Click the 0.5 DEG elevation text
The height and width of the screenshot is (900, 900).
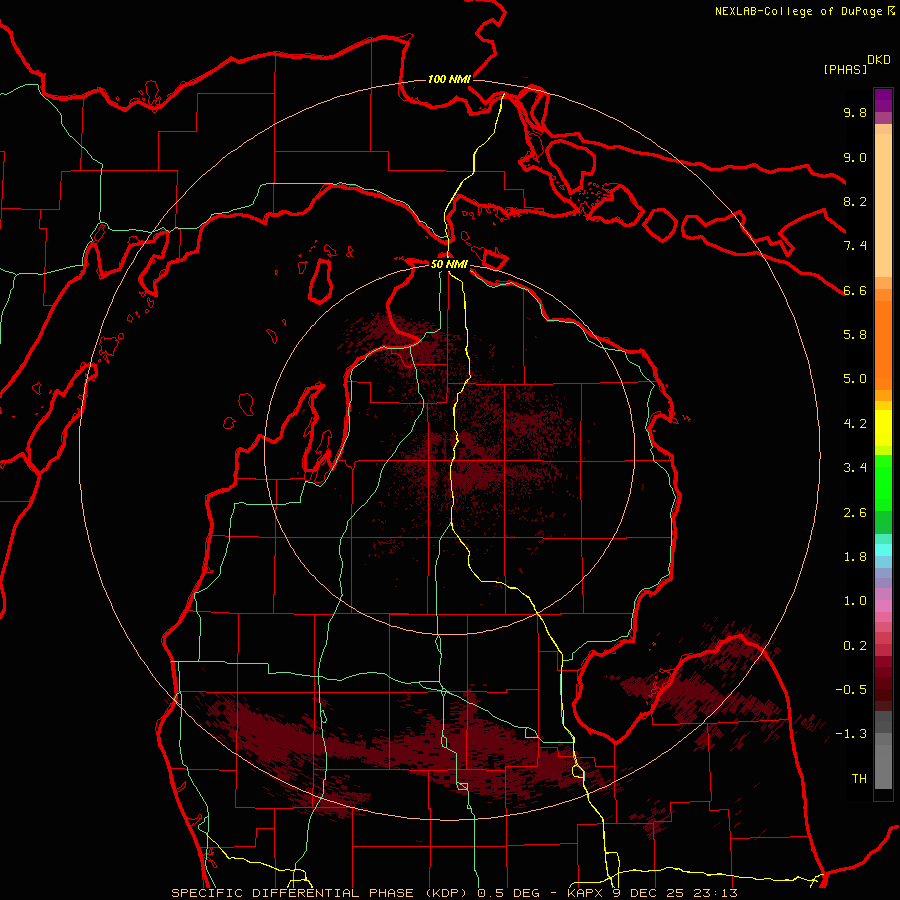(x=509, y=893)
